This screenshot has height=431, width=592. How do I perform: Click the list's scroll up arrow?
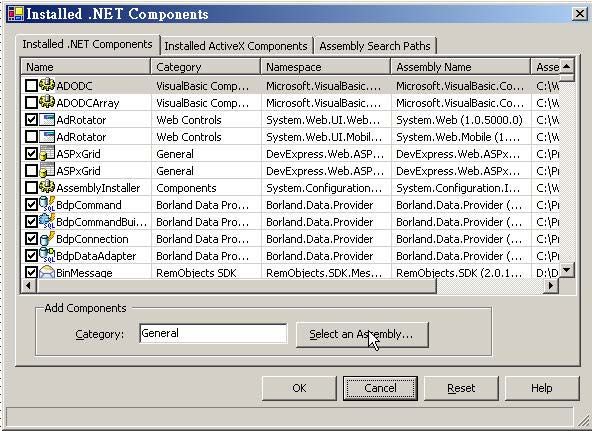pyautogui.click(x=566, y=66)
